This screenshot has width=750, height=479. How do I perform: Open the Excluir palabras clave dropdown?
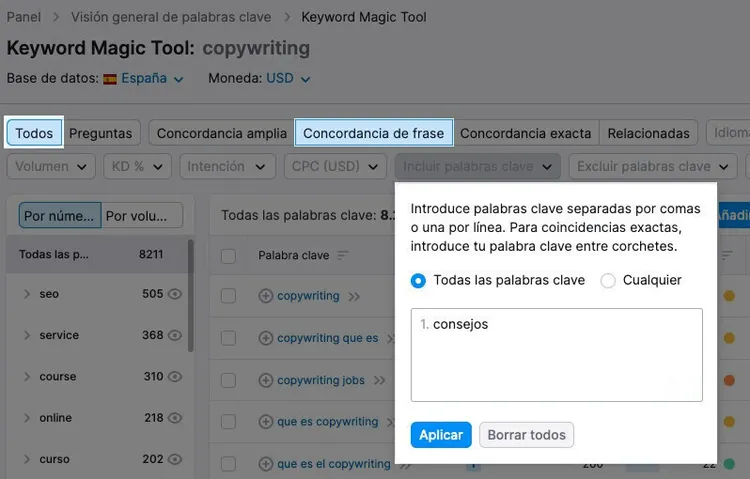[652, 167]
